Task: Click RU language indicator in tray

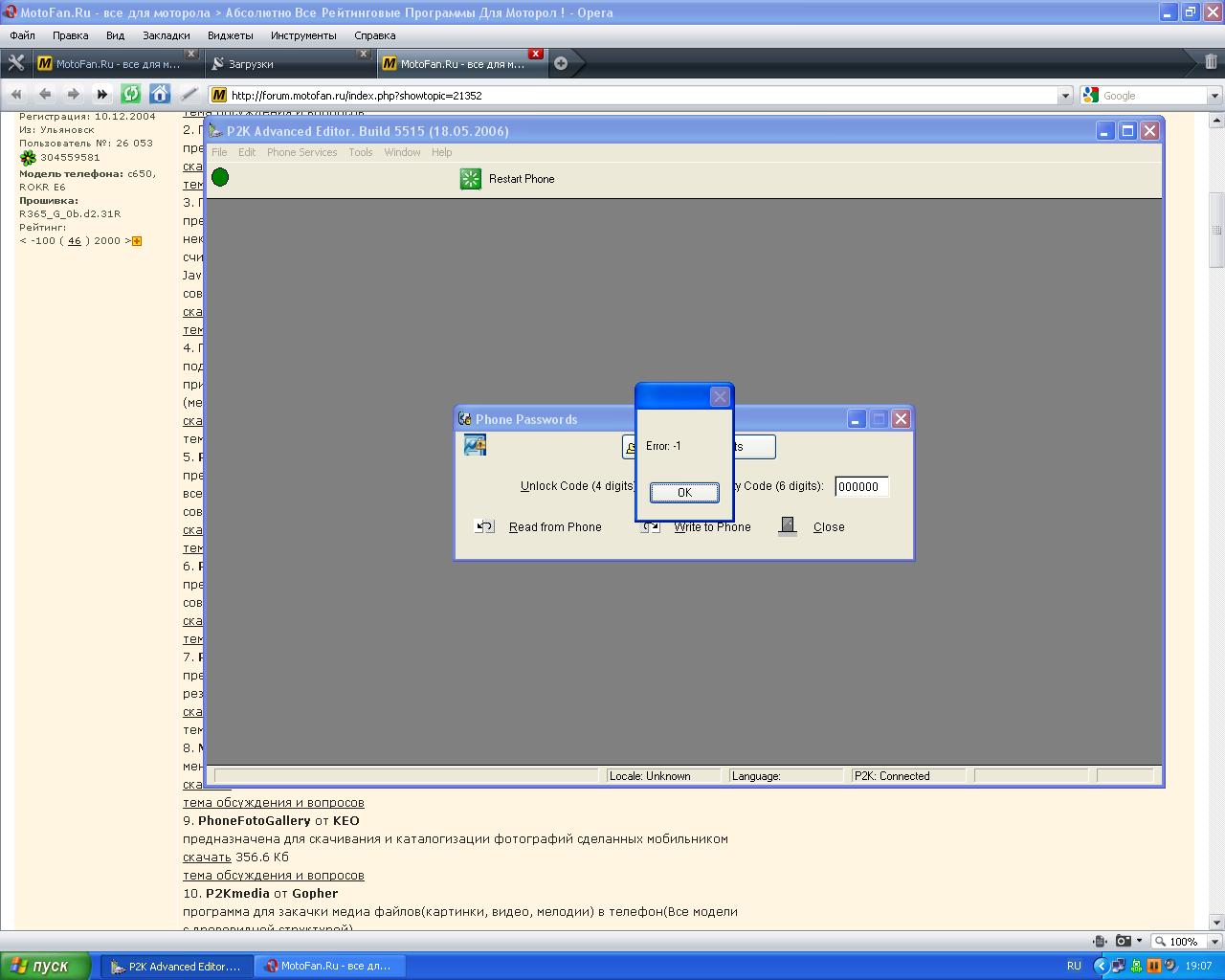Action: 1074,967
